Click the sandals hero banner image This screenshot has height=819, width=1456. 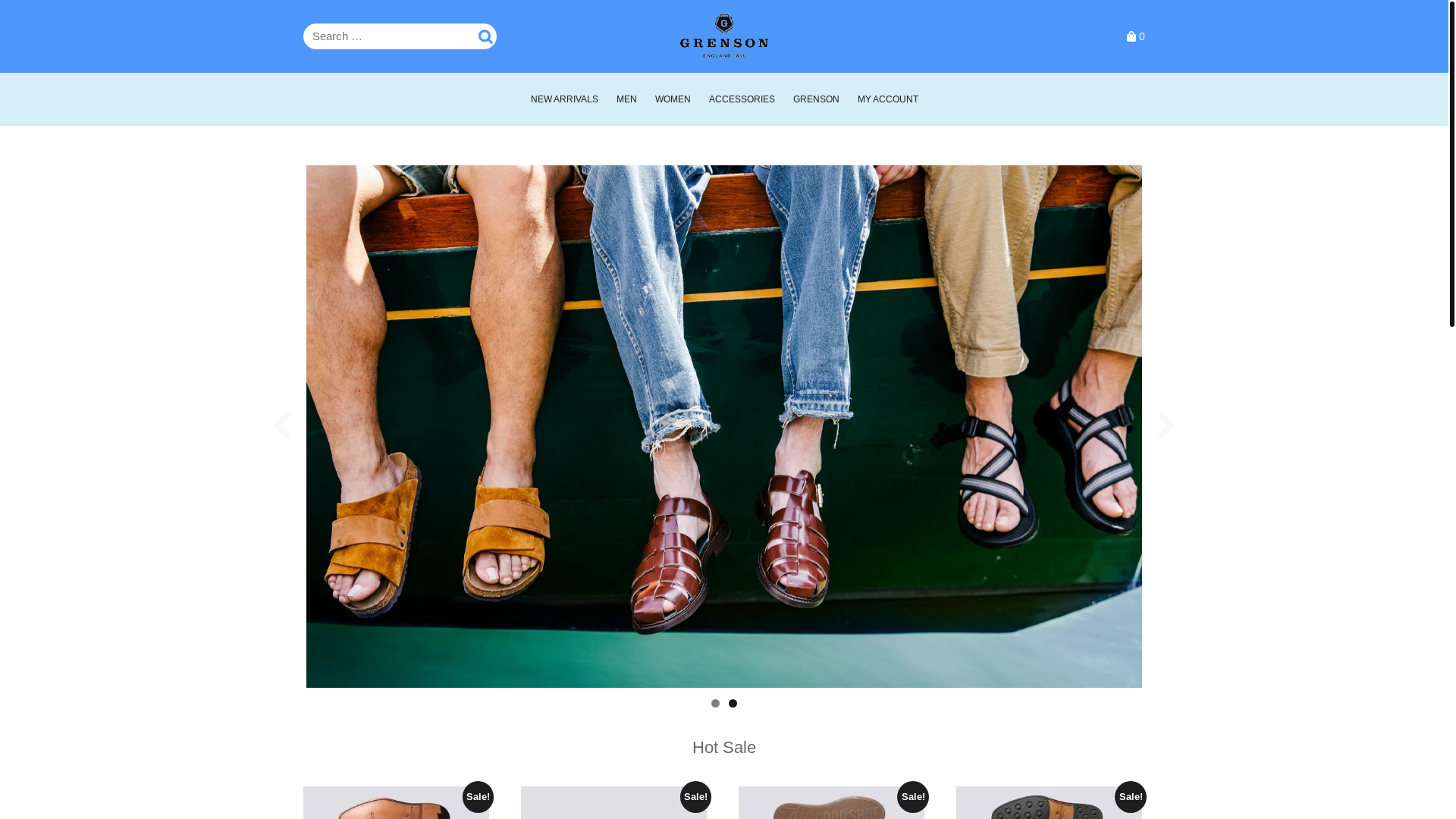click(x=724, y=426)
